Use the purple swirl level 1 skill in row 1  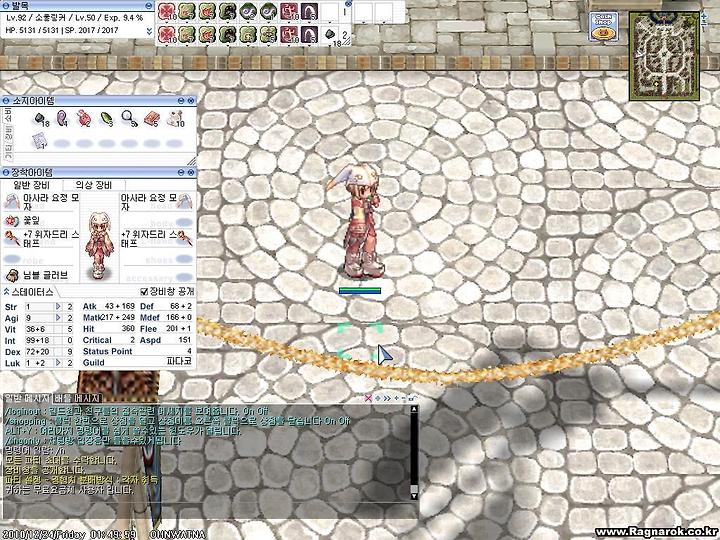(268, 12)
